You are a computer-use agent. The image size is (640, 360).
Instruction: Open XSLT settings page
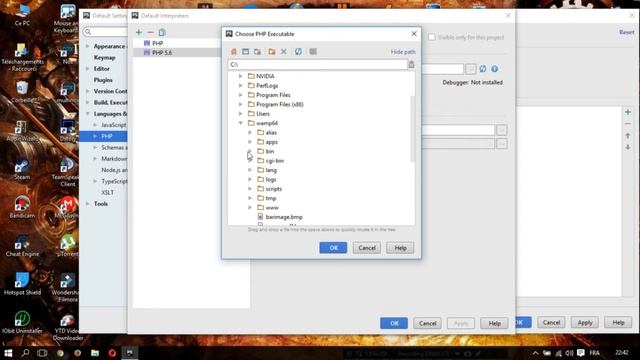pos(108,192)
